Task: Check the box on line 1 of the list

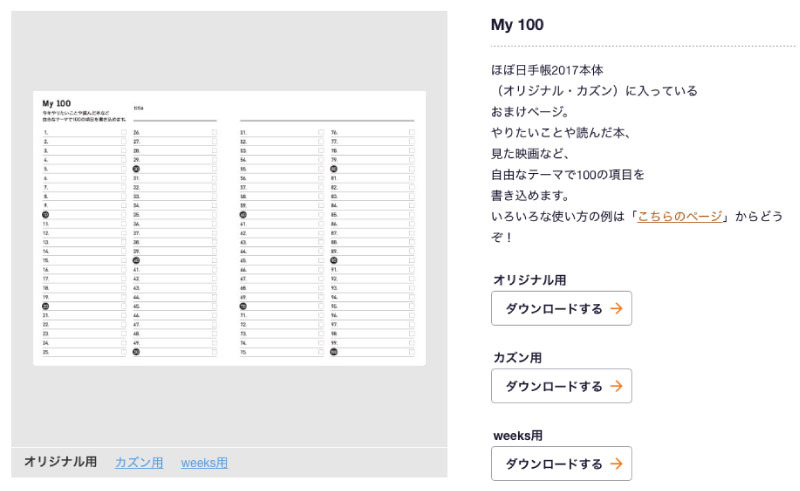Action: tap(123, 132)
